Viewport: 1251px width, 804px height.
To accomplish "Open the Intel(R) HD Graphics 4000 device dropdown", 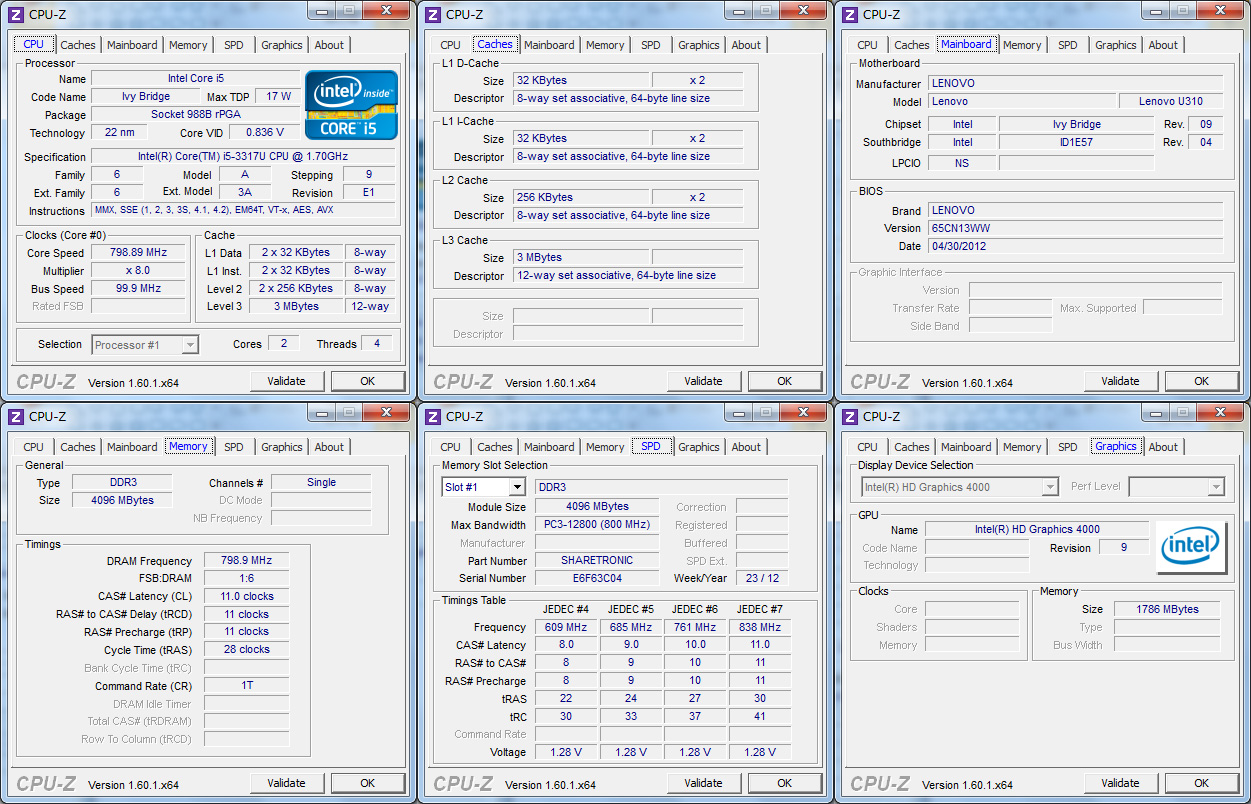I will [x=1049, y=487].
